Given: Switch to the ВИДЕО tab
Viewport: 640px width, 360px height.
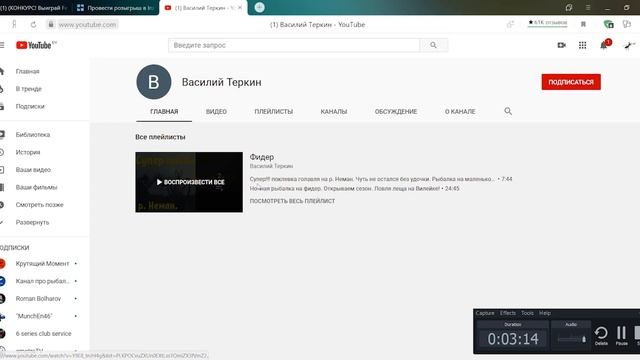Looking at the screenshot, I should click(216, 111).
